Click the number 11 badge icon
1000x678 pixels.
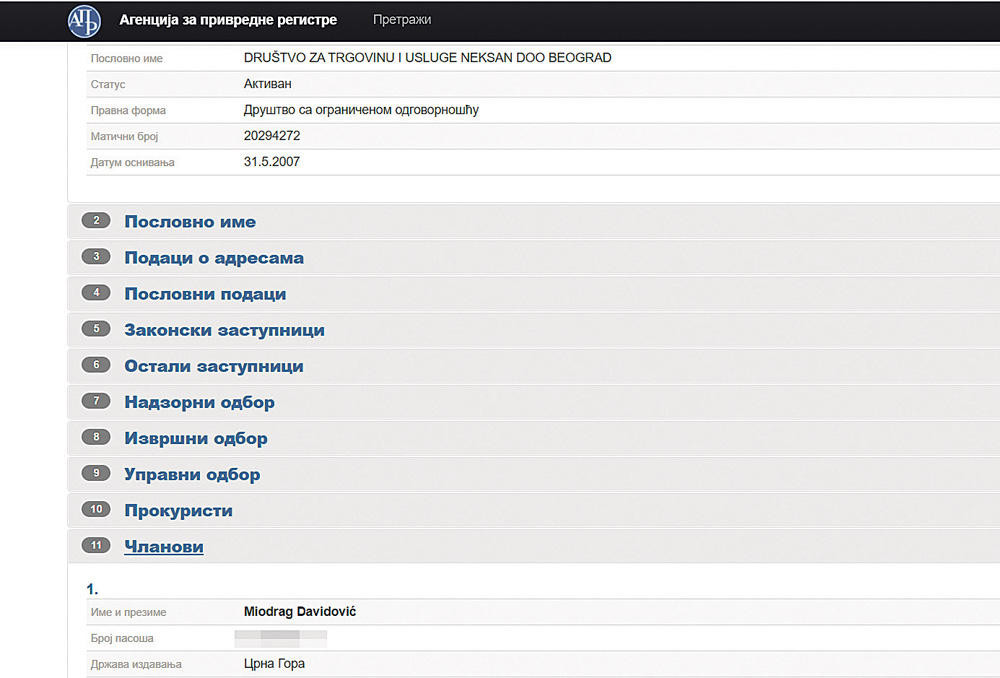coord(96,545)
